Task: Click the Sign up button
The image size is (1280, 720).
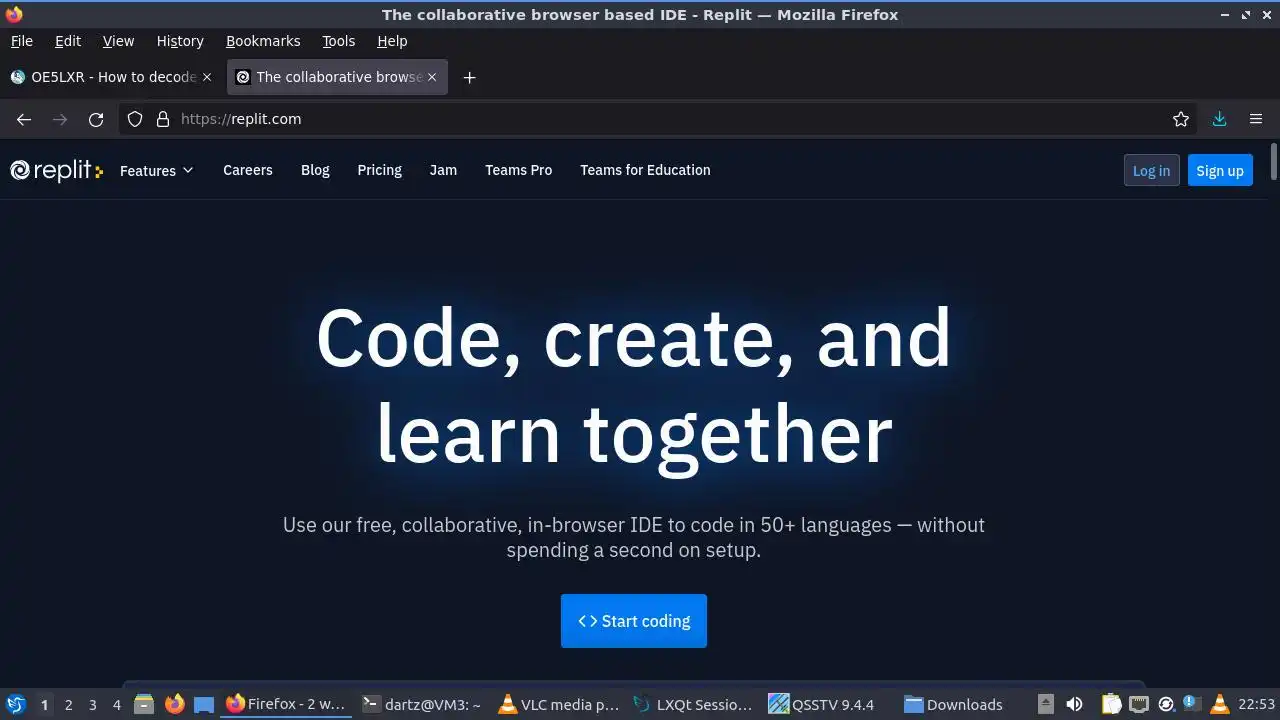Action: click(1220, 170)
